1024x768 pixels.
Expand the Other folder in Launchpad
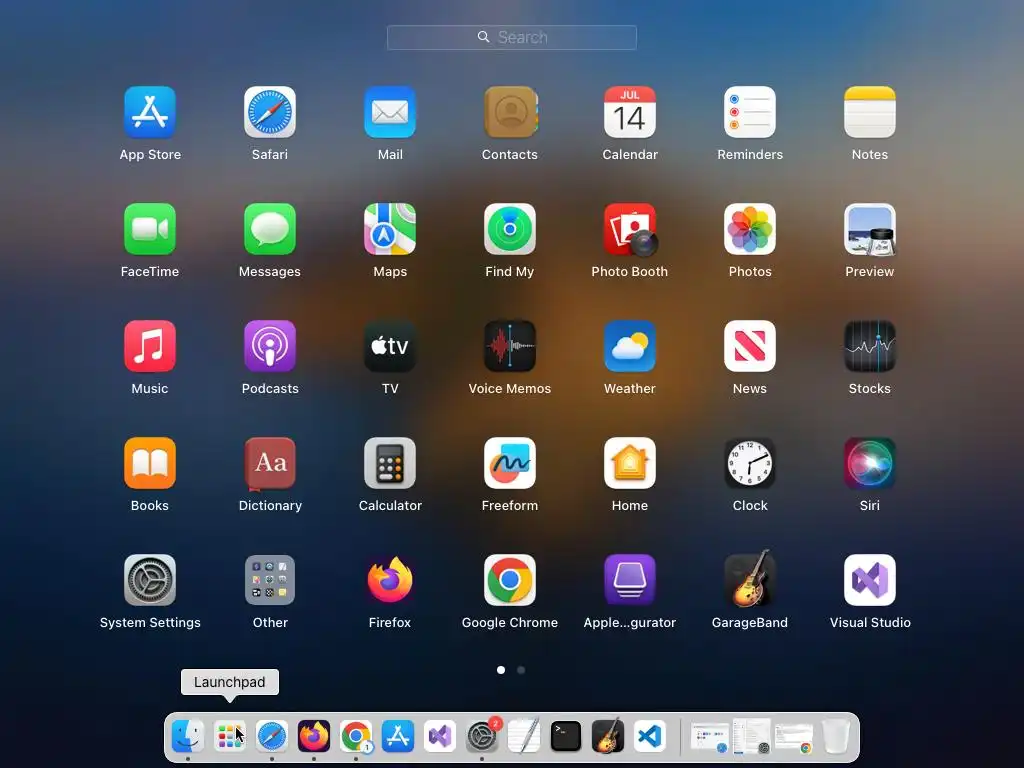pyautogui.click(x=270, y=580)
